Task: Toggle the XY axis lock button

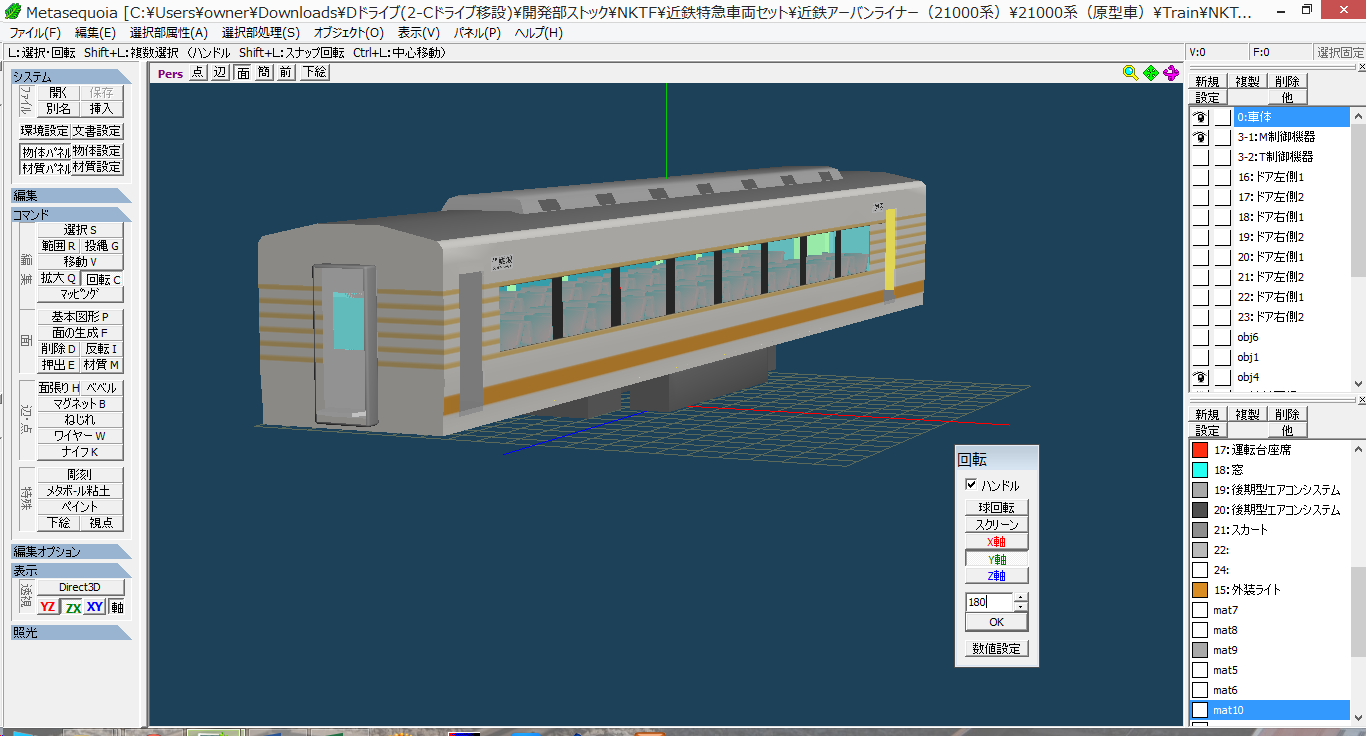Action: tap(95, 607)
